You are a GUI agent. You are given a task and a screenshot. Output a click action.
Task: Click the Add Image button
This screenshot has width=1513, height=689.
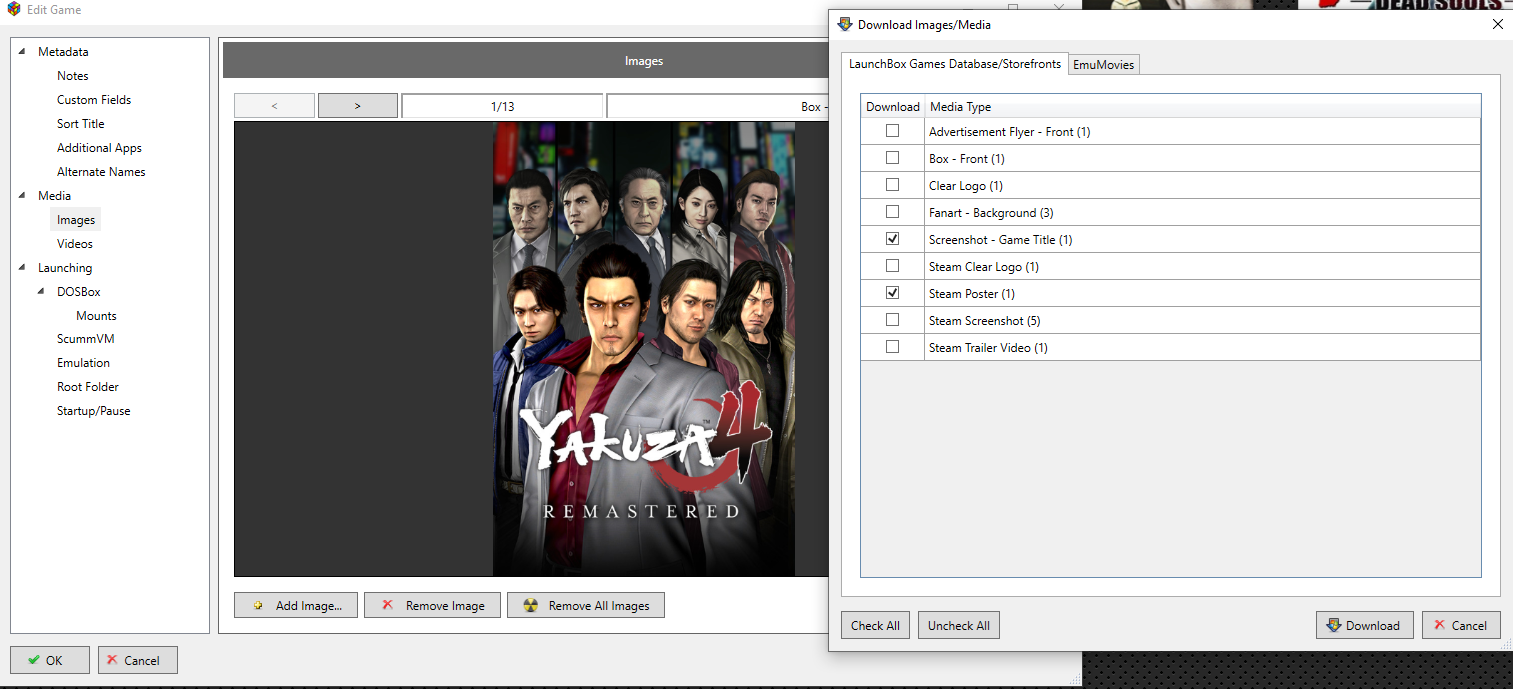296,605
